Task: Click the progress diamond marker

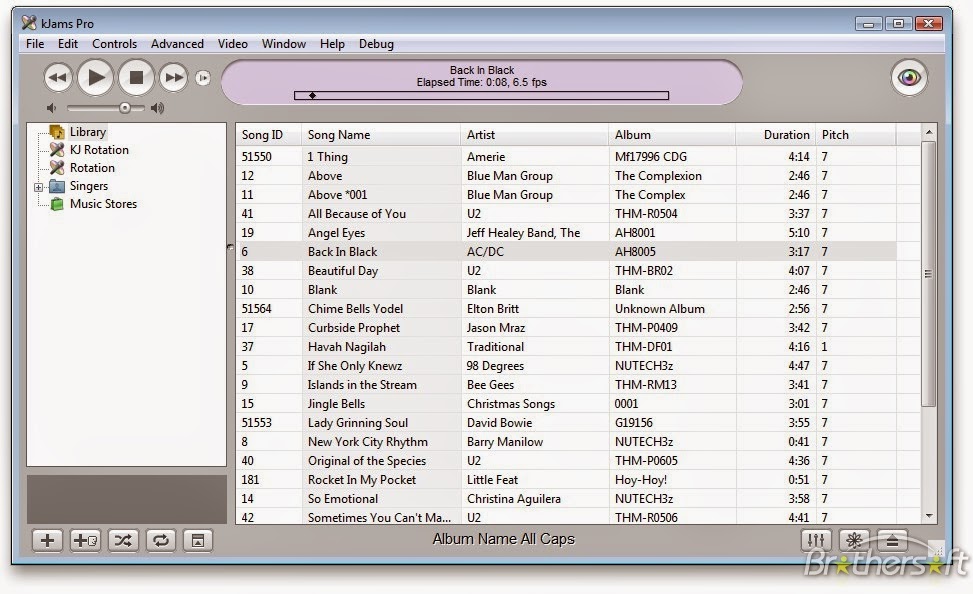Action: [x=313, y=96]
